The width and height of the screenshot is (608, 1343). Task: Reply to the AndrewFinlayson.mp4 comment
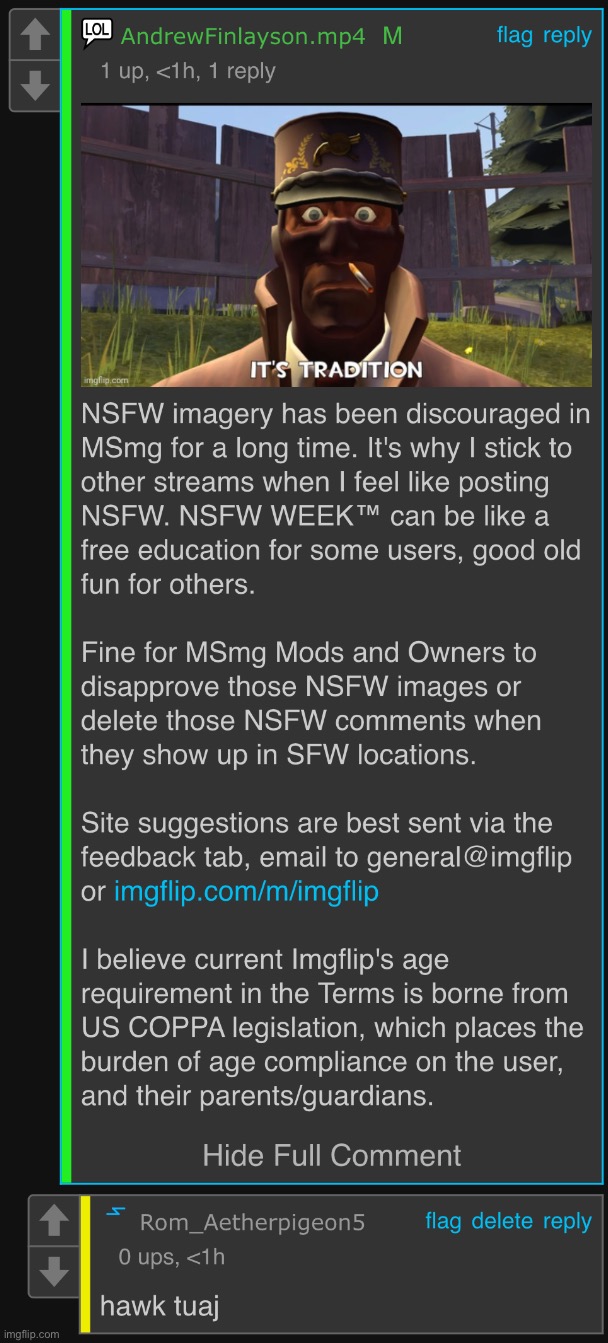tap(567, 36)
